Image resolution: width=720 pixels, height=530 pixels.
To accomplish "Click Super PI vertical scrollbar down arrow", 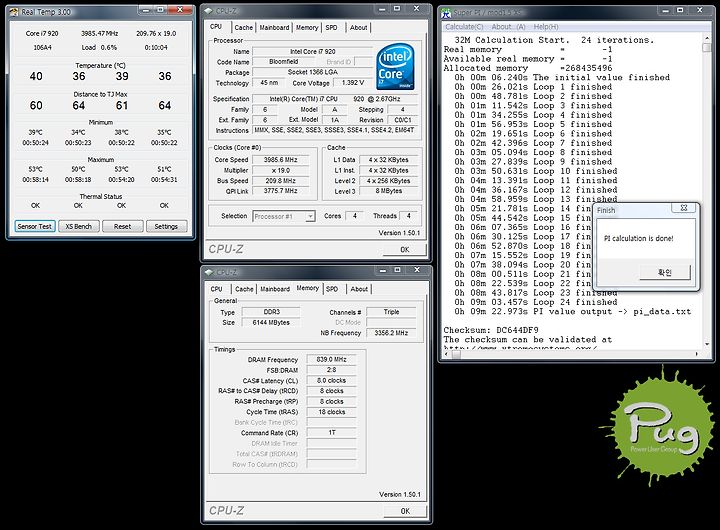I will (707, 344).
